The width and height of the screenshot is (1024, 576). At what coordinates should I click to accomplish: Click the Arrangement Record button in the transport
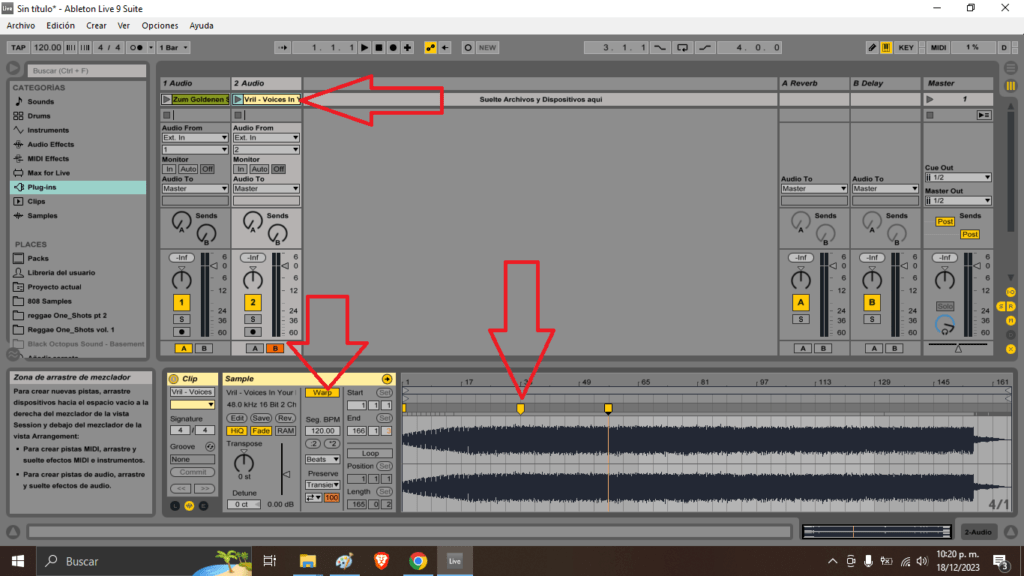393,48
